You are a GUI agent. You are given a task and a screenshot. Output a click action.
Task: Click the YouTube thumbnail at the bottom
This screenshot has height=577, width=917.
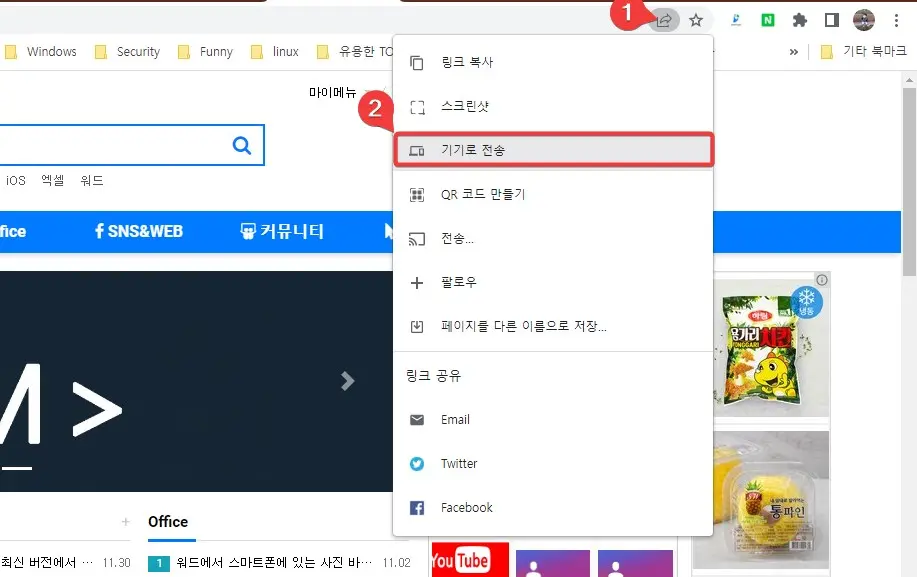(468, 561)
